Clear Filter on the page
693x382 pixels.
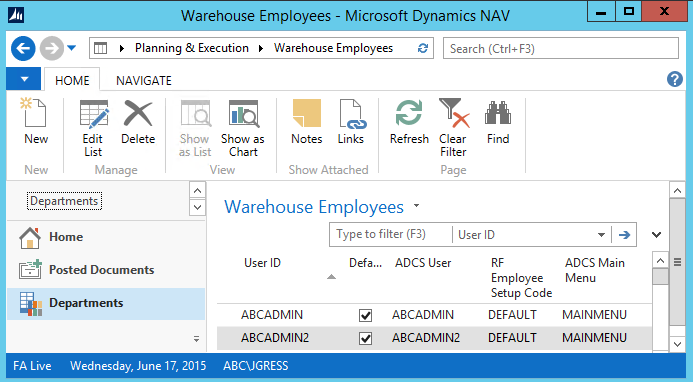pyautogui.click(x=453, y=128)
